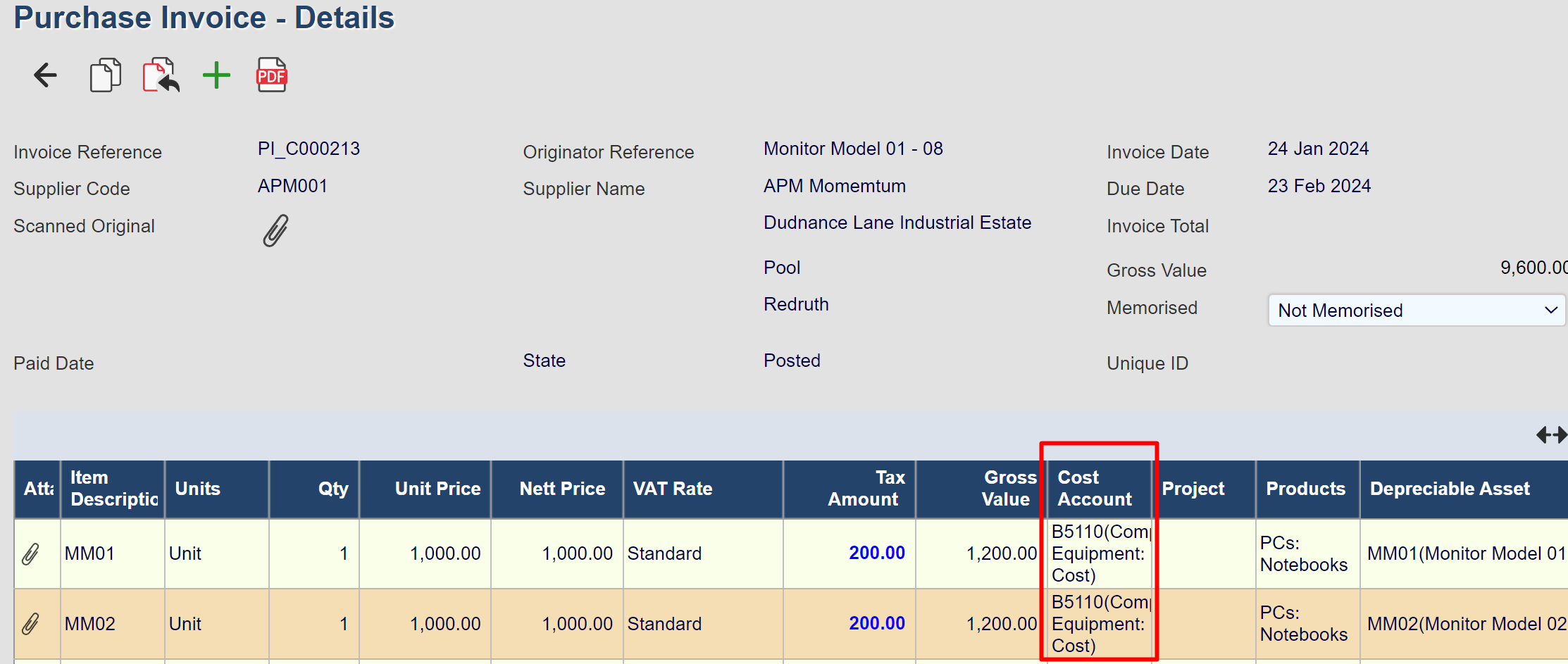
Task: Click the Cost Account column header
Action: pos(1095,489)
